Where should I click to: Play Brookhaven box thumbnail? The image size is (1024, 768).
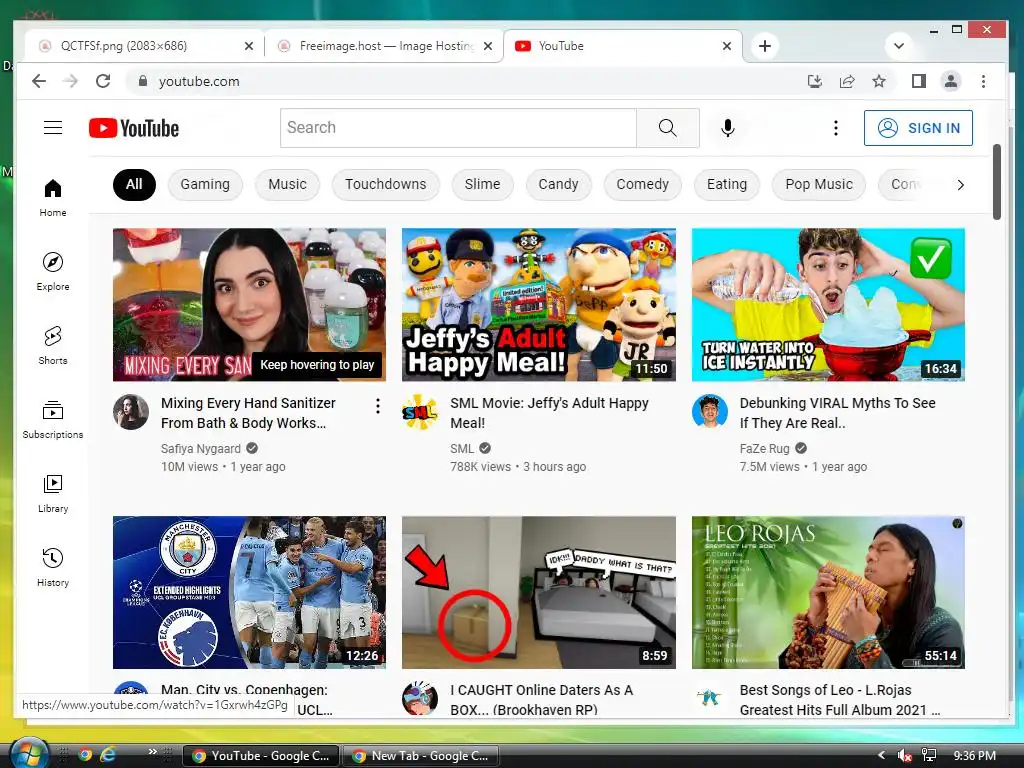(539, 592)
